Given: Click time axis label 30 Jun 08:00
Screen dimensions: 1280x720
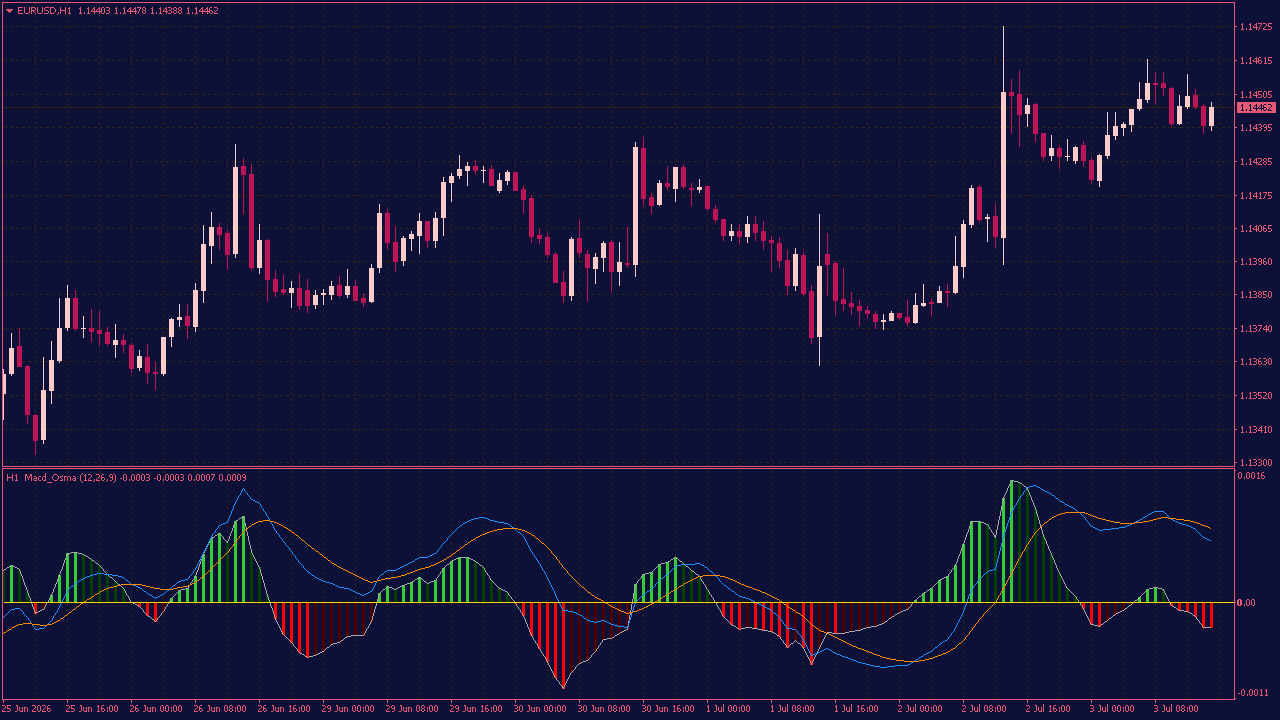Looking at the screenshot, I should pyautogui.click(x=604, y=709).
